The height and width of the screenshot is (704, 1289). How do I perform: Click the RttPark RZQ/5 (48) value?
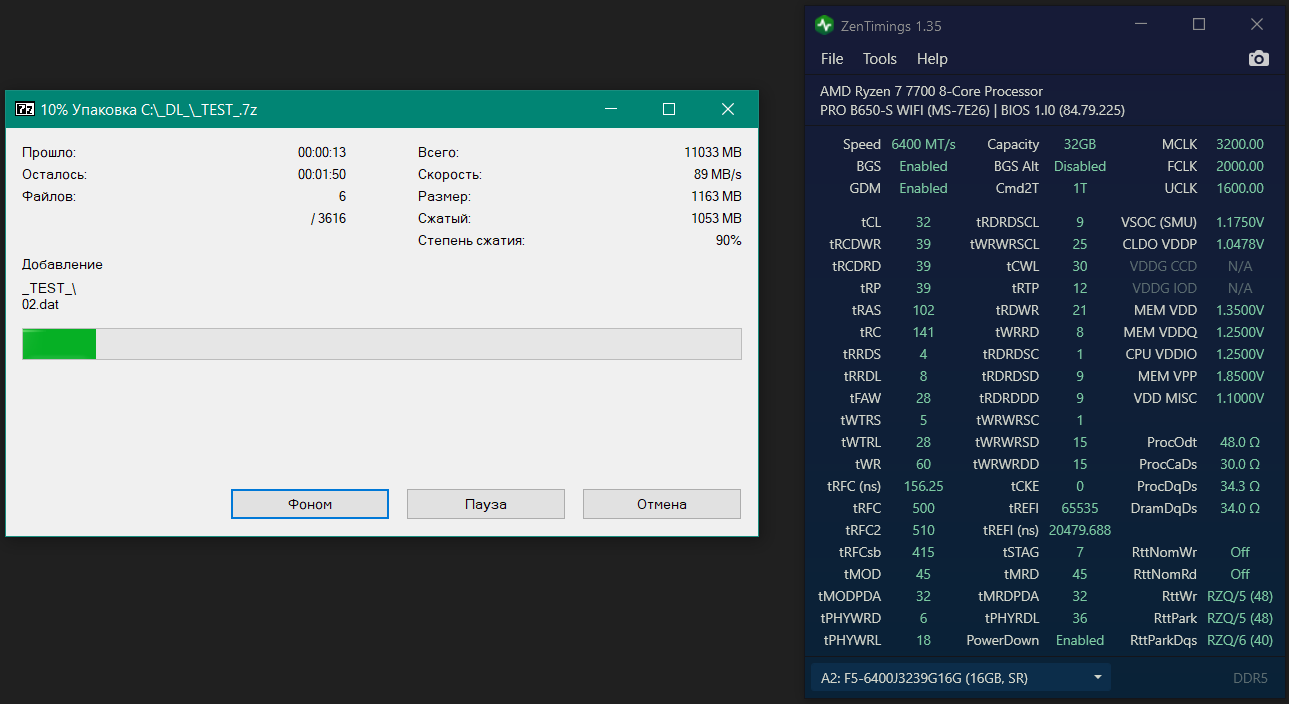(x=1240, y=618)
